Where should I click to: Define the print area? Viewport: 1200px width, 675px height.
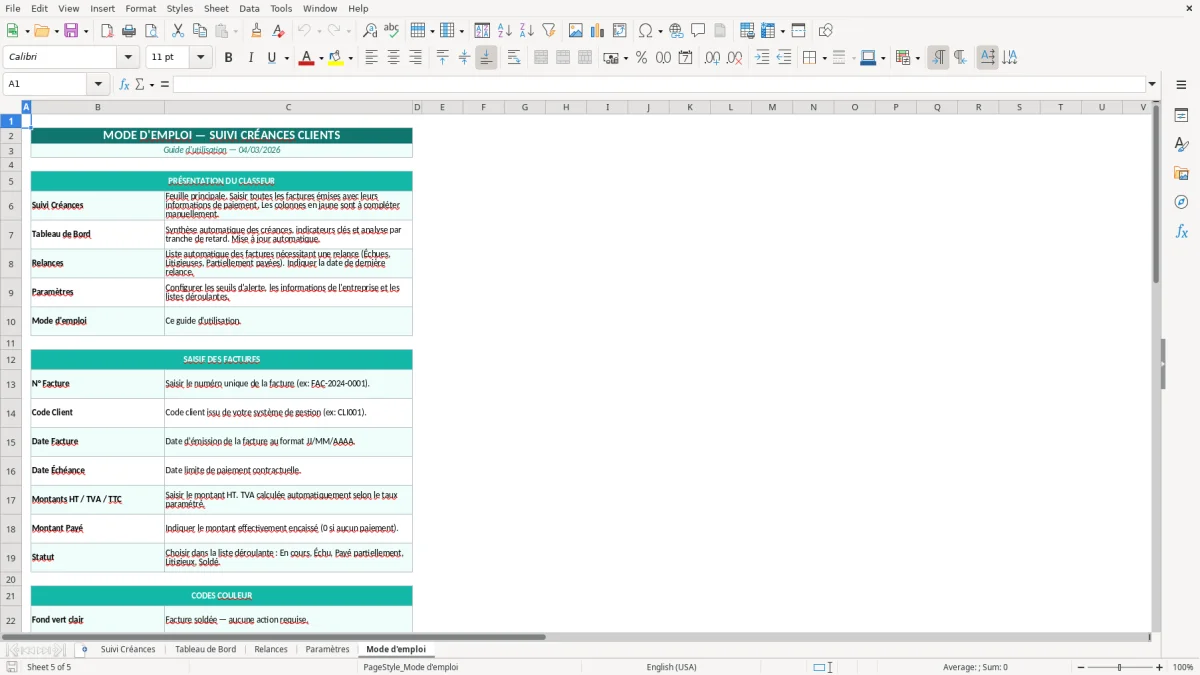(747, 31)
